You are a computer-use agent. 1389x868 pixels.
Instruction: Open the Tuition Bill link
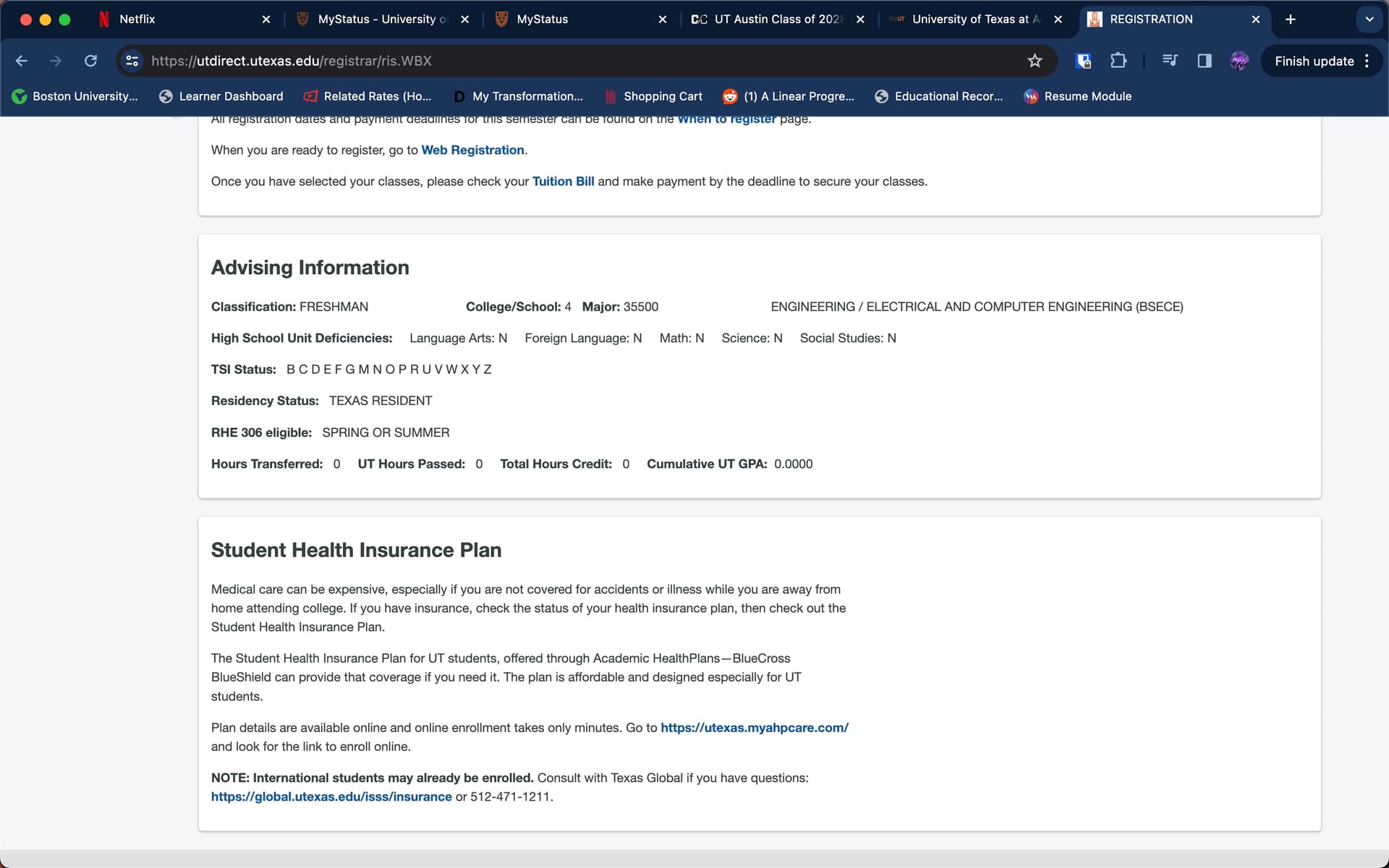coord(563,182)
